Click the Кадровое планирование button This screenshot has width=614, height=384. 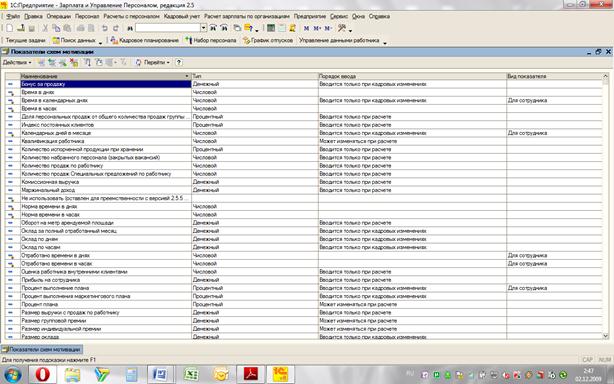(144, 40)
